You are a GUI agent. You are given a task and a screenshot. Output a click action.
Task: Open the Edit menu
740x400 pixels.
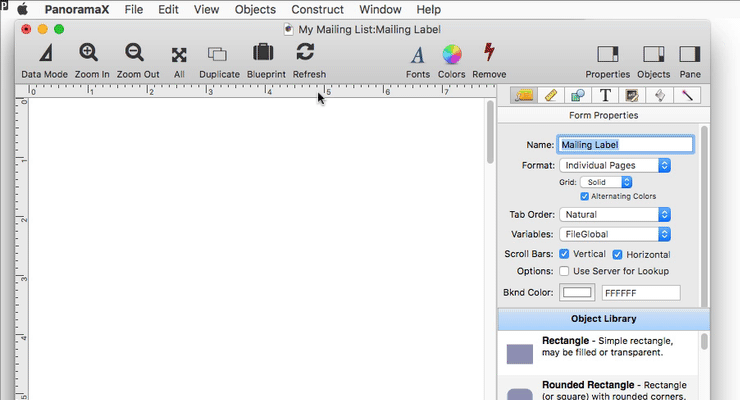[x=168, y=9]
